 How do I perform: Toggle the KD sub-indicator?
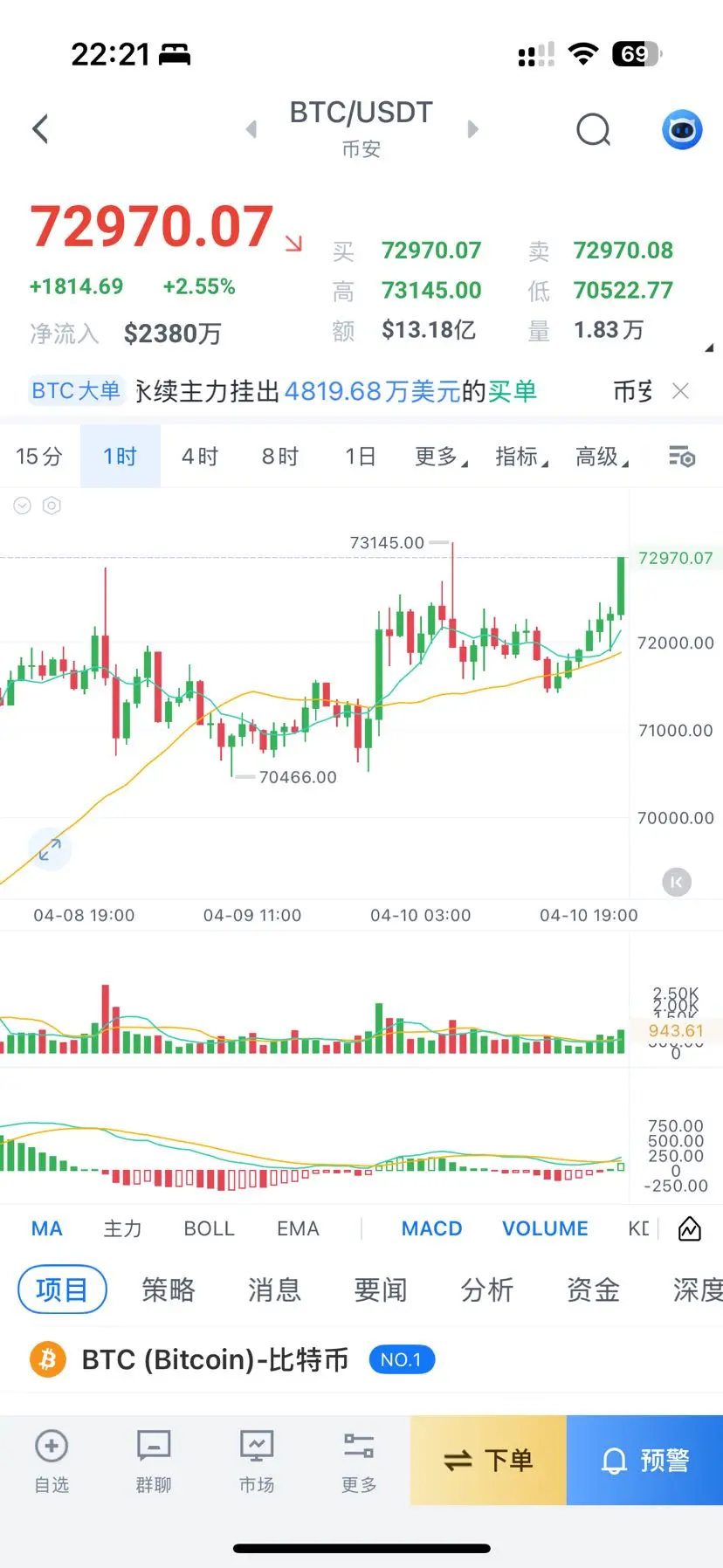tap(638, 1228)
